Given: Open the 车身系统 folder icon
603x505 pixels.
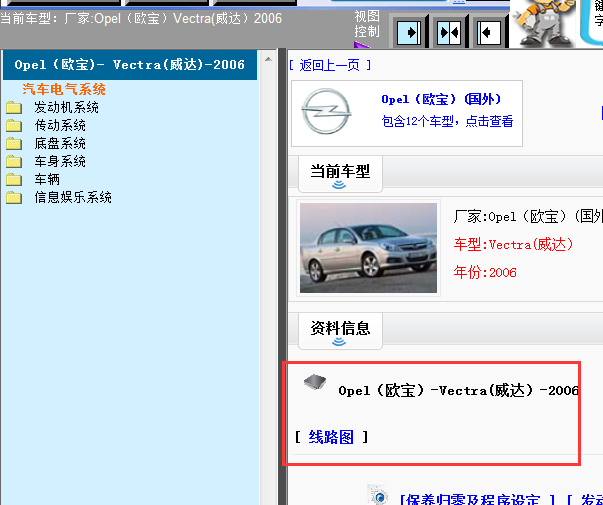Looking at the screenshot, I should [x=14, y=162].
